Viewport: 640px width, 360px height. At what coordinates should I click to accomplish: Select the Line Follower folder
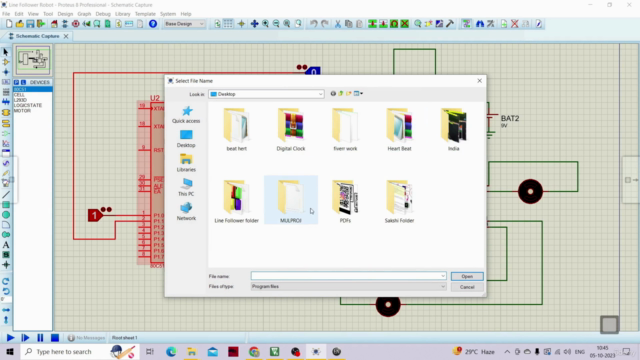point(237,201)
